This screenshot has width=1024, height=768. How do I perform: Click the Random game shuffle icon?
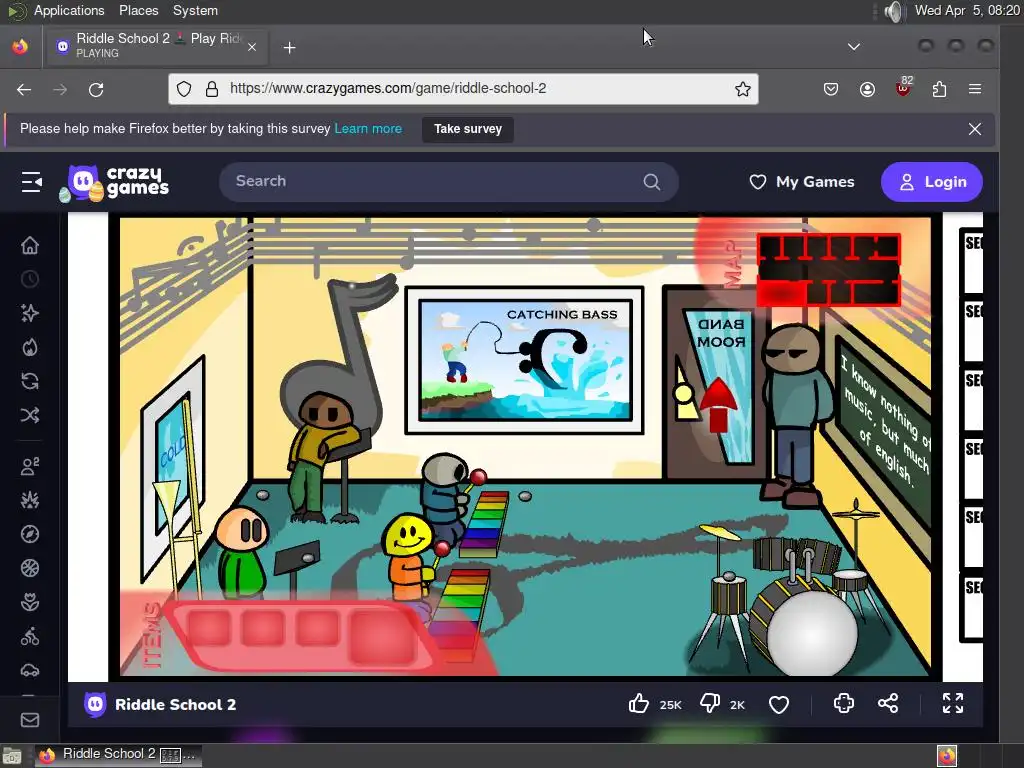[29, 415]
